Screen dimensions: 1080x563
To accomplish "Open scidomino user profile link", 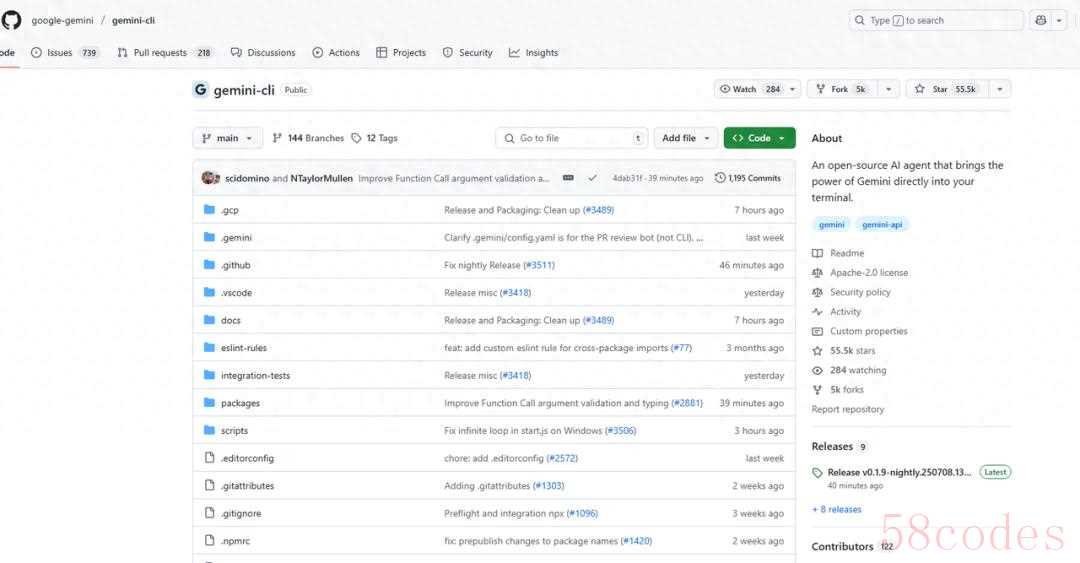I will 247,178.
